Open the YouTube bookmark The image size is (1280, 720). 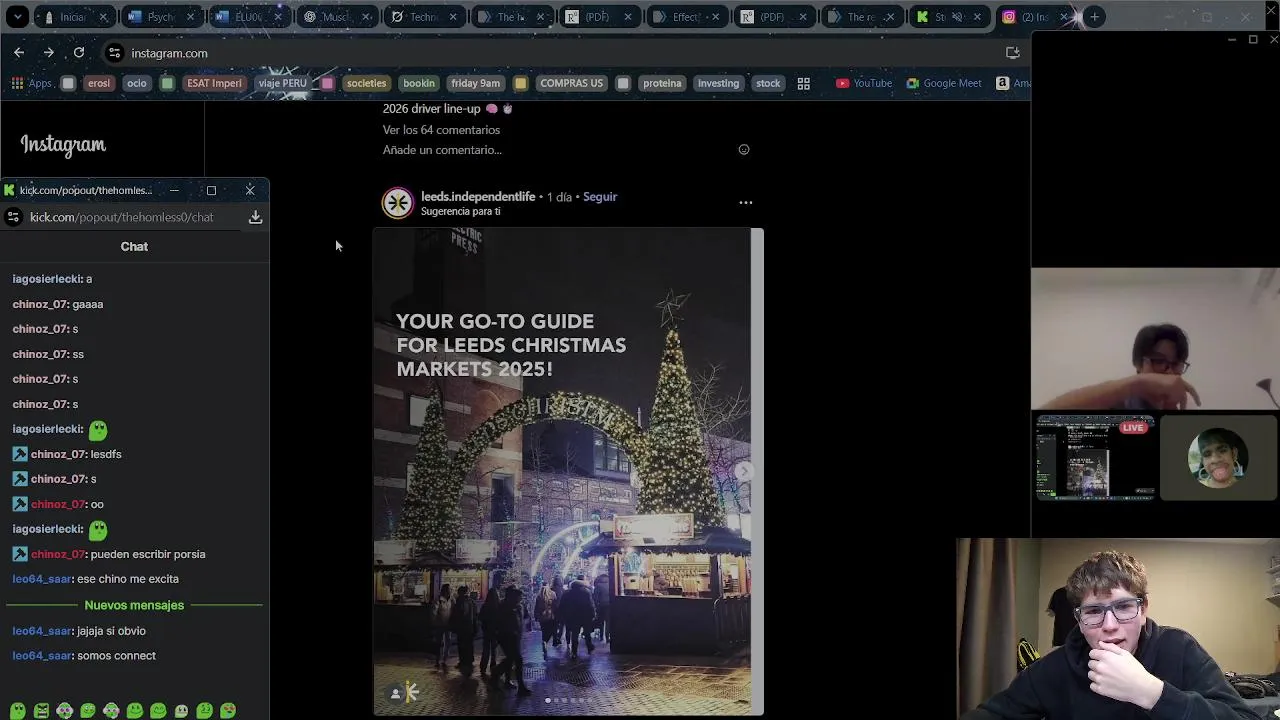click(863, 83)
